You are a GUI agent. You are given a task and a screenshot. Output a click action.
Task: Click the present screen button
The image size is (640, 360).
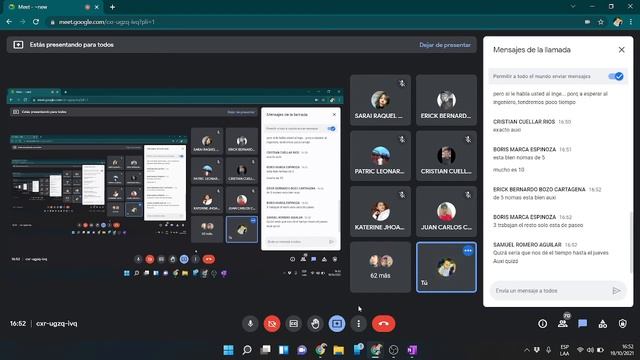coord(337,324)
